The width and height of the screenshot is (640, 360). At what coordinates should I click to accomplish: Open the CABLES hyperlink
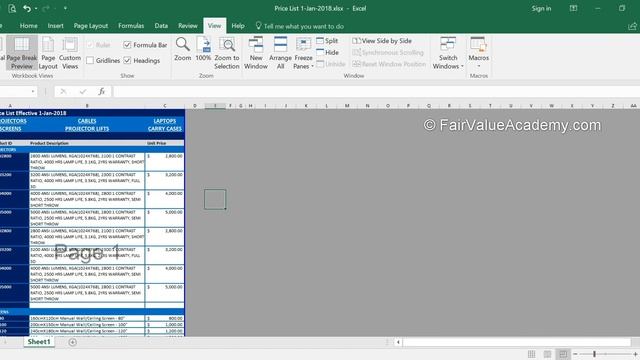point(87,121)
